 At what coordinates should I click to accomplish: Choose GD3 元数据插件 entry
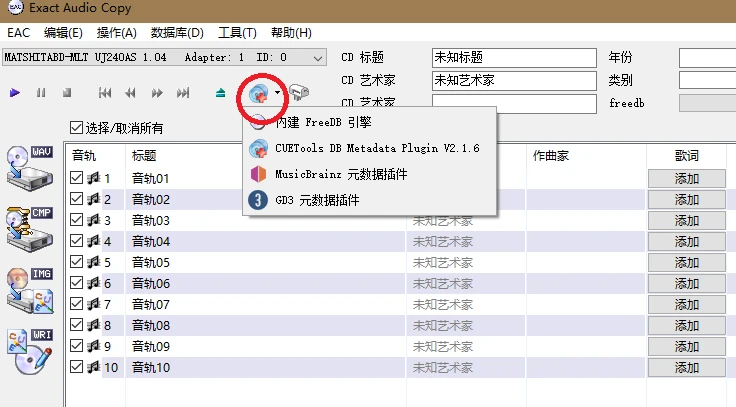click(369, 200)
